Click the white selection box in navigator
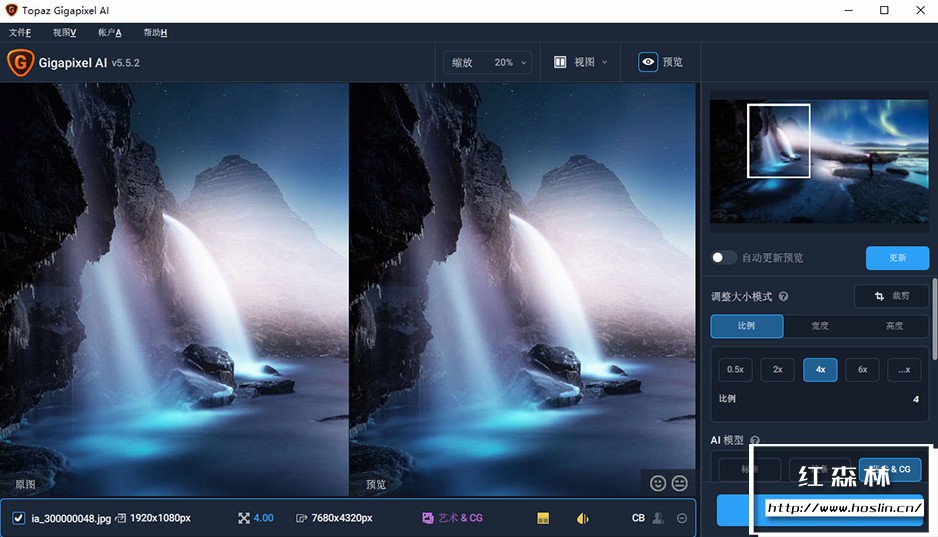Viewport: 938px width, 537px height. point(779,141)
